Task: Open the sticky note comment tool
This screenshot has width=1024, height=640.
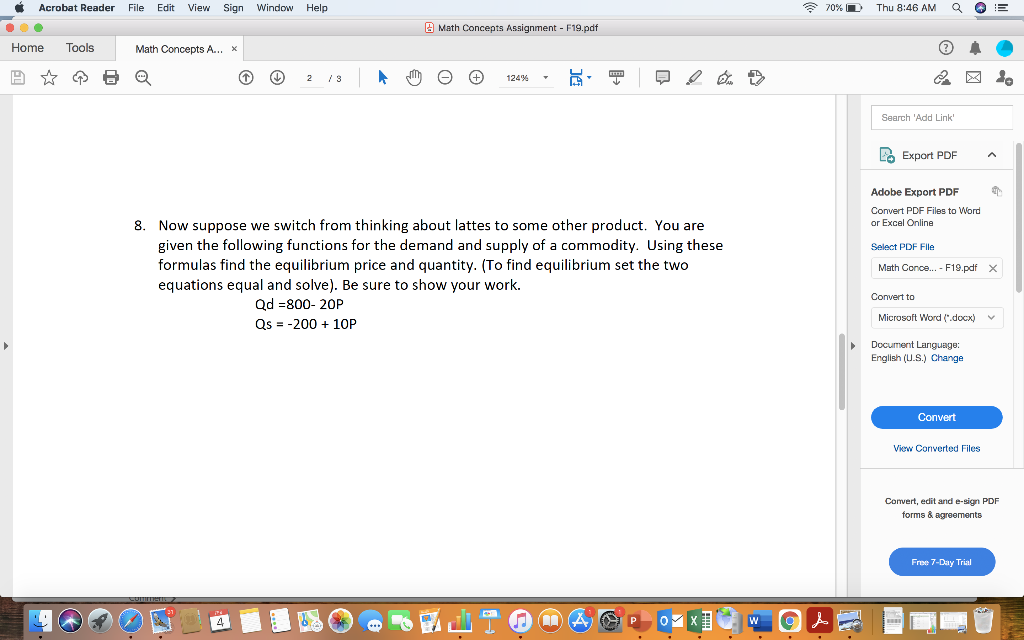Action: [x=662, y=77]
